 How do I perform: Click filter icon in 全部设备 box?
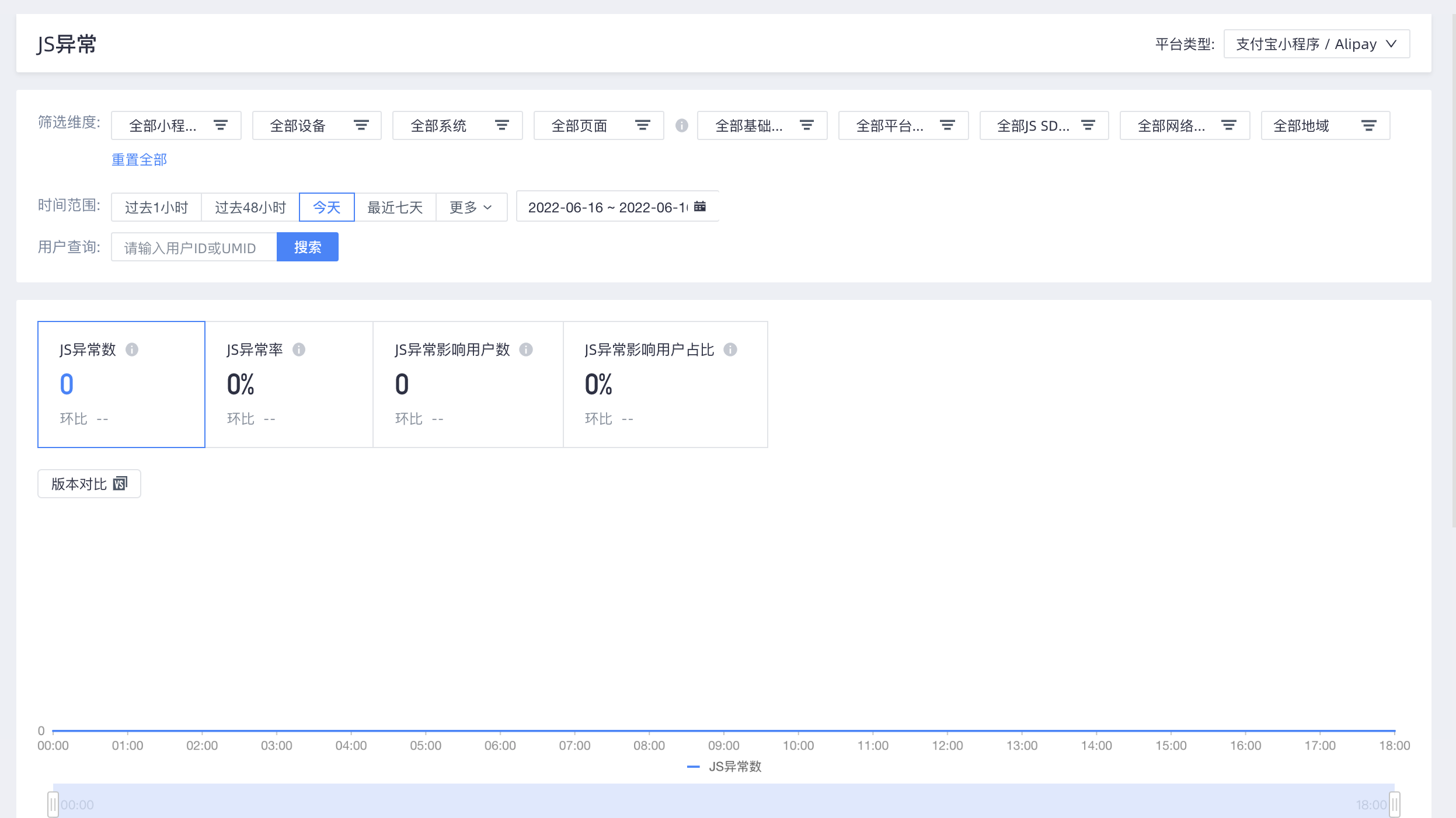pos(361,125)
